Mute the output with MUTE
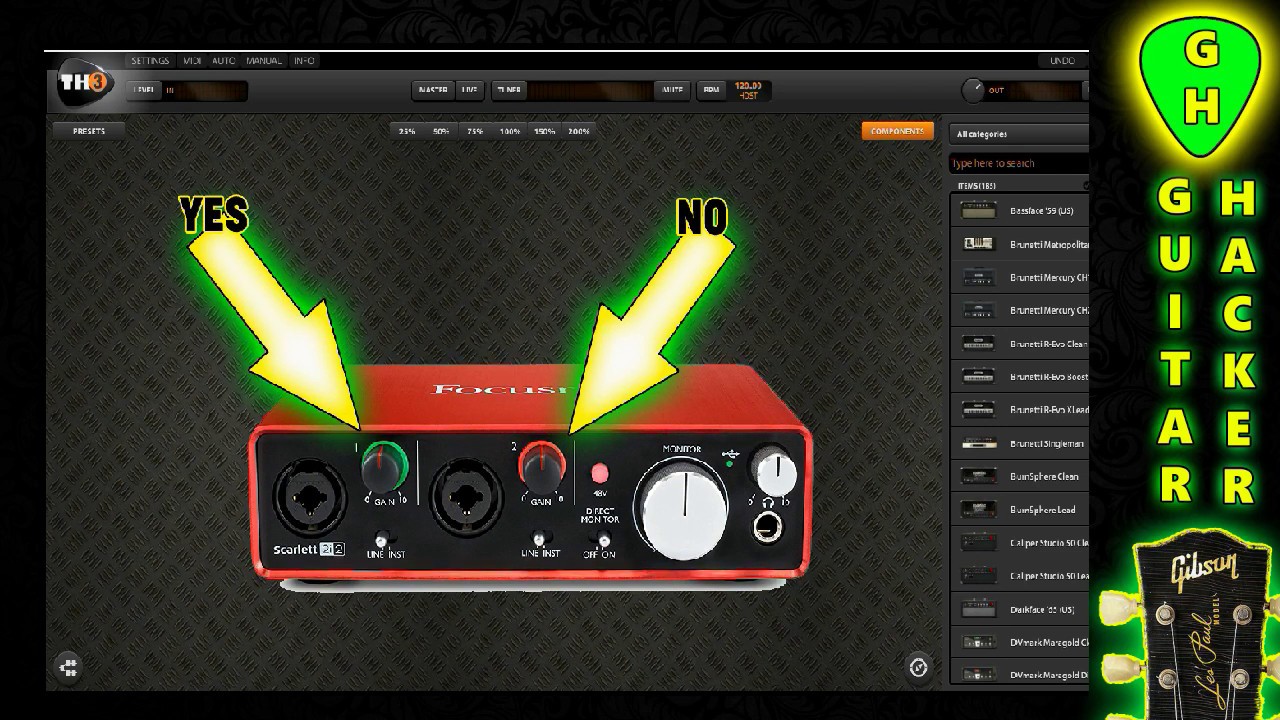The height and width of the screenshot is (720, 1280). click(x=673, y=90)
